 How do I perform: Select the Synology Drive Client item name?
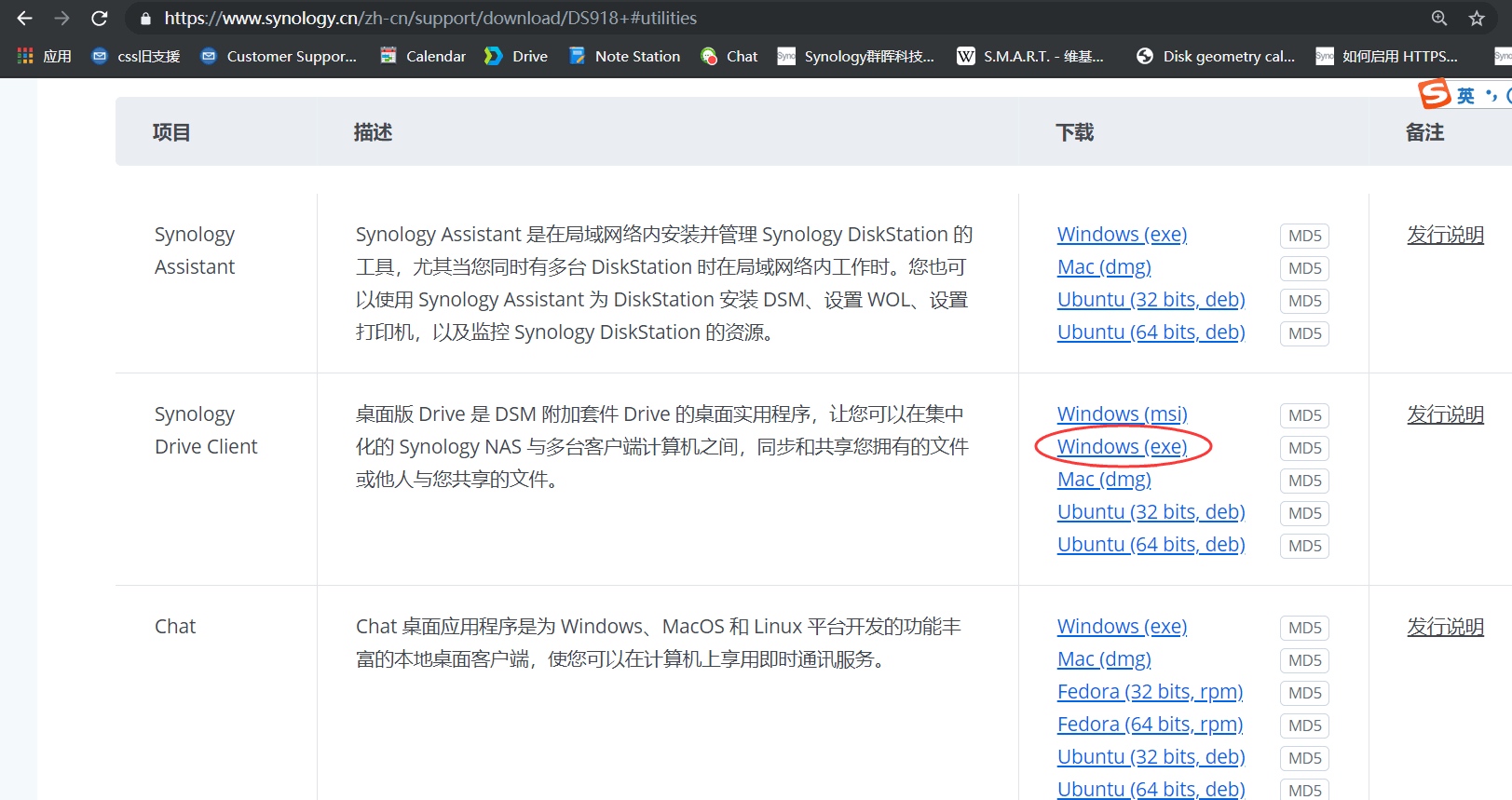tap(206, 430)
